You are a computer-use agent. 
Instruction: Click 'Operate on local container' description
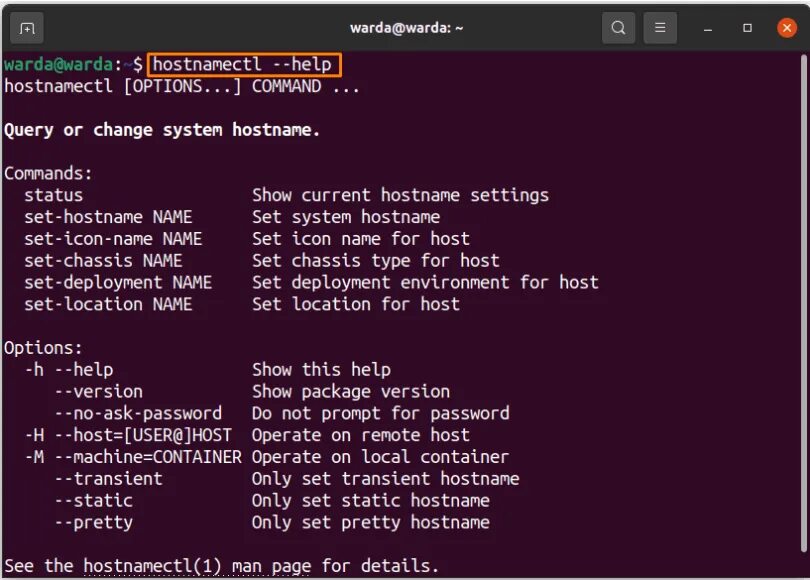point(381,457)
